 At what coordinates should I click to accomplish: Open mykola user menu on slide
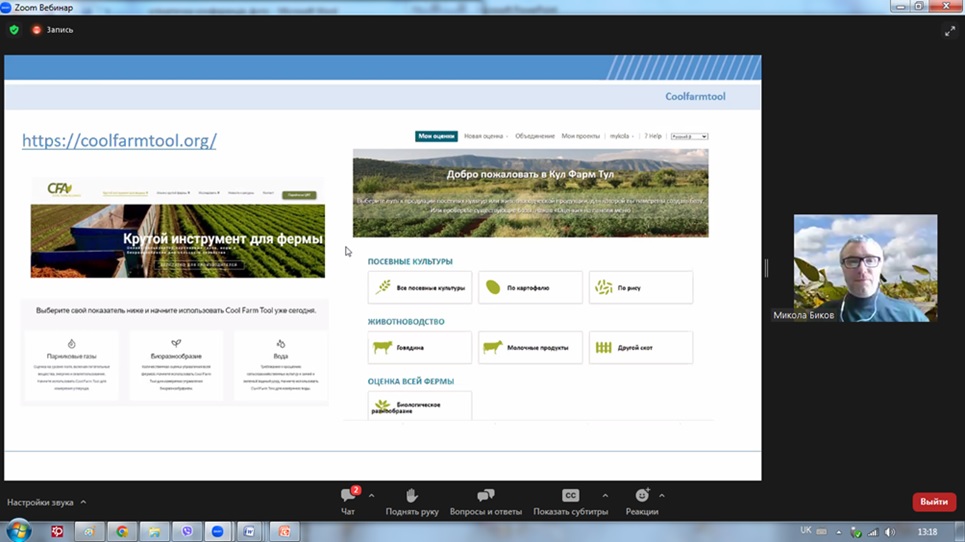point(622,136)
